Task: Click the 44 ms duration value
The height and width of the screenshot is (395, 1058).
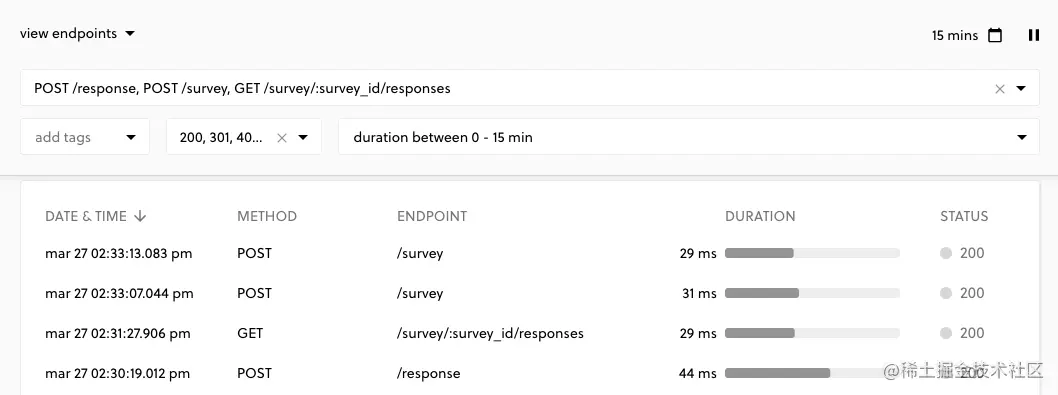Action: (x=698, y=373)
